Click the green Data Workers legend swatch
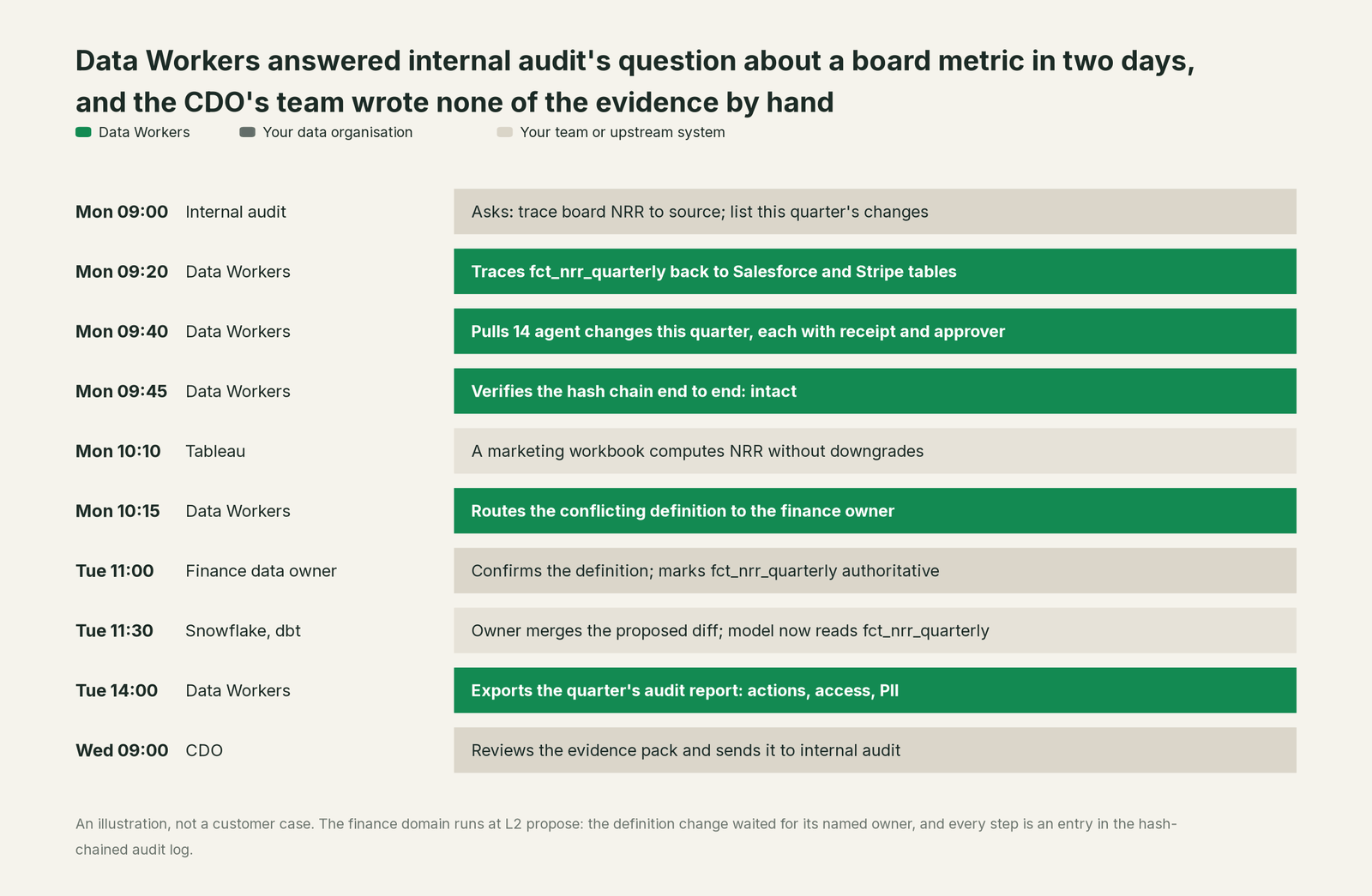1372x896 pixels. [83, 132]
